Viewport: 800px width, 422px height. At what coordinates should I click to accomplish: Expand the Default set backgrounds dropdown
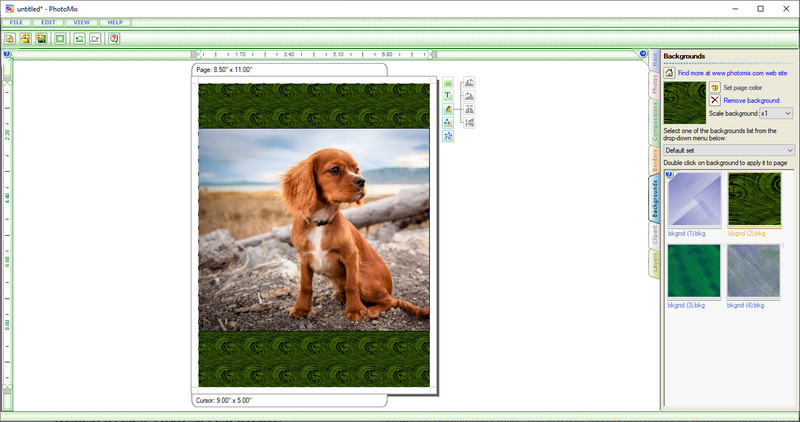point(728,150)
